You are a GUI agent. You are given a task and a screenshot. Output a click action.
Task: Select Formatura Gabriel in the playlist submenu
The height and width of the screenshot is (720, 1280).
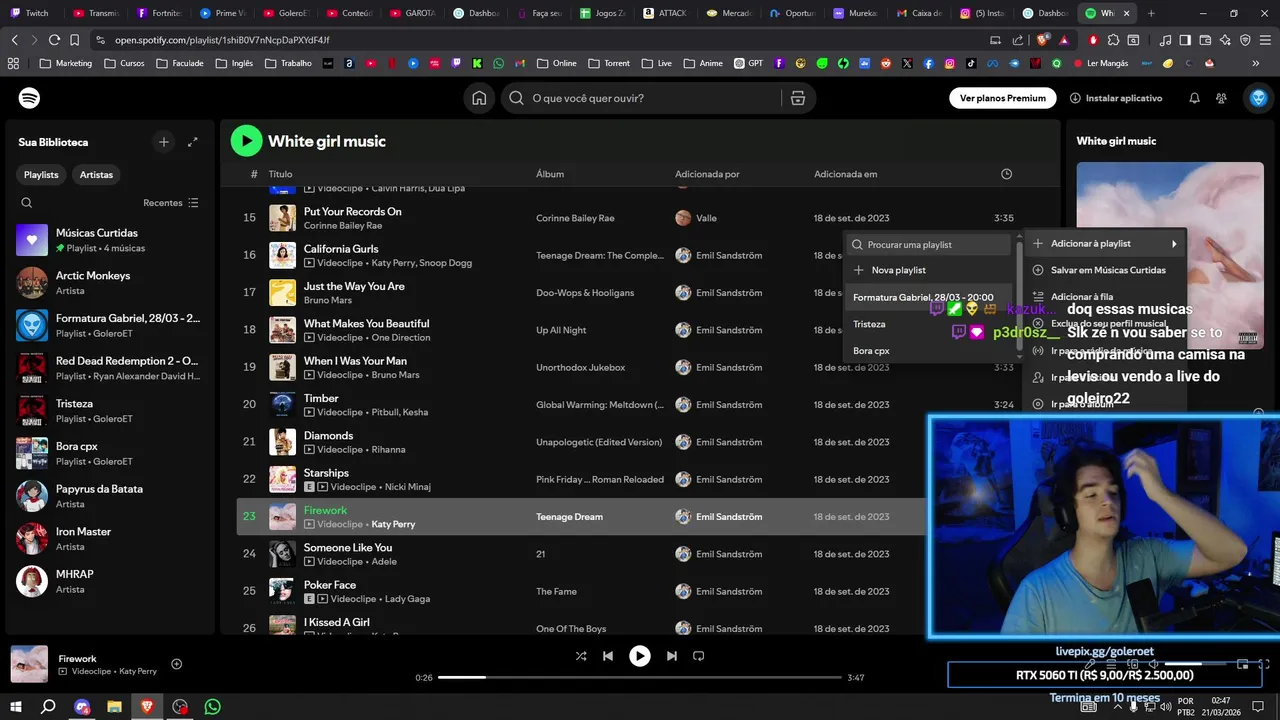(x=929, y=297)
